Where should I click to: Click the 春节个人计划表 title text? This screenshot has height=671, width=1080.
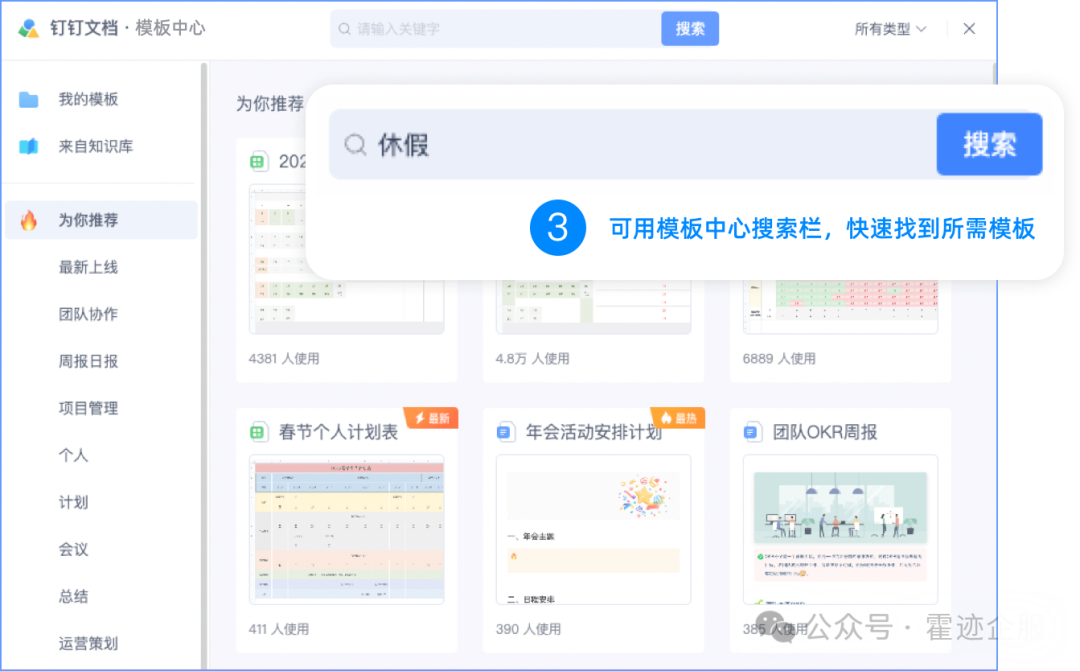(338, 432)
